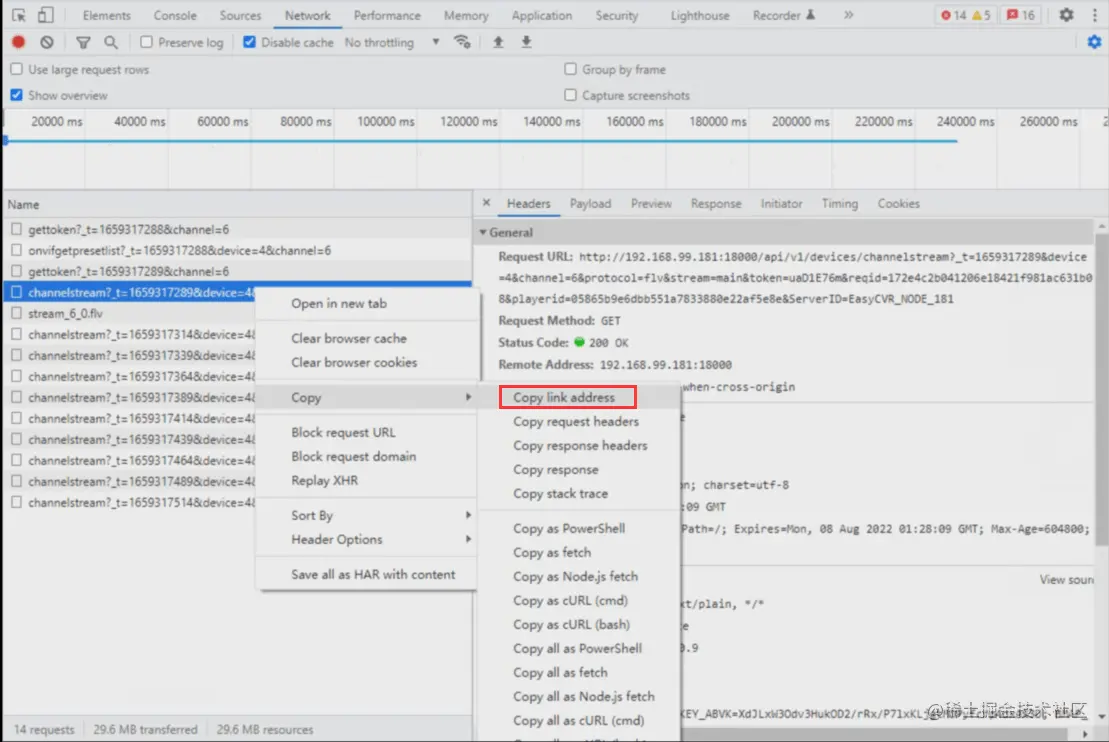Screen dimensions: 1109x742
Task: Expand the Copy submenu entry
Action: pyautogui.click(x=366, y=398)
